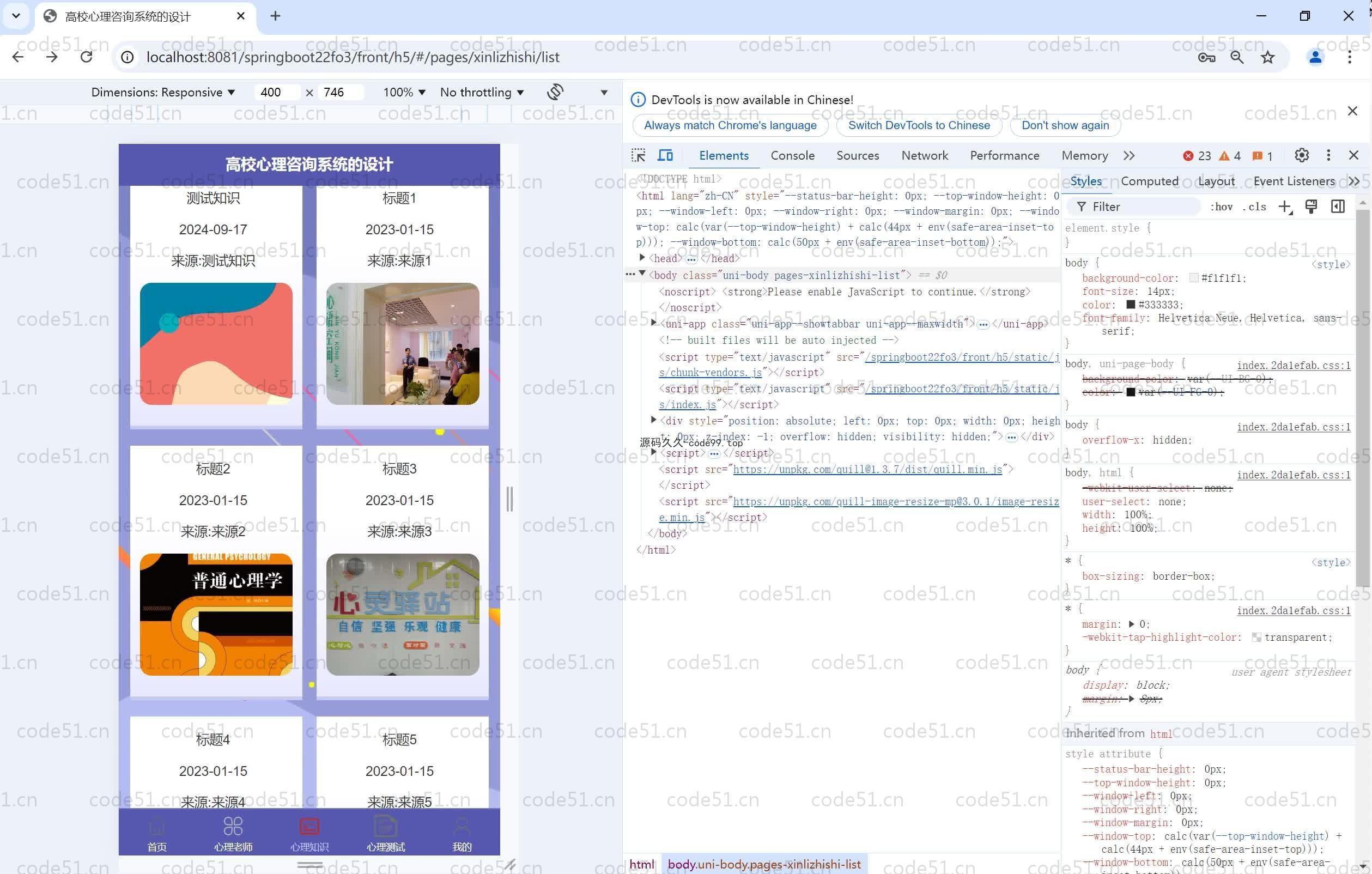Tap the 心理测试 tab bar icon
Image resolution: width=1372 pixels, height=874 pixels.
pos(386,834)
